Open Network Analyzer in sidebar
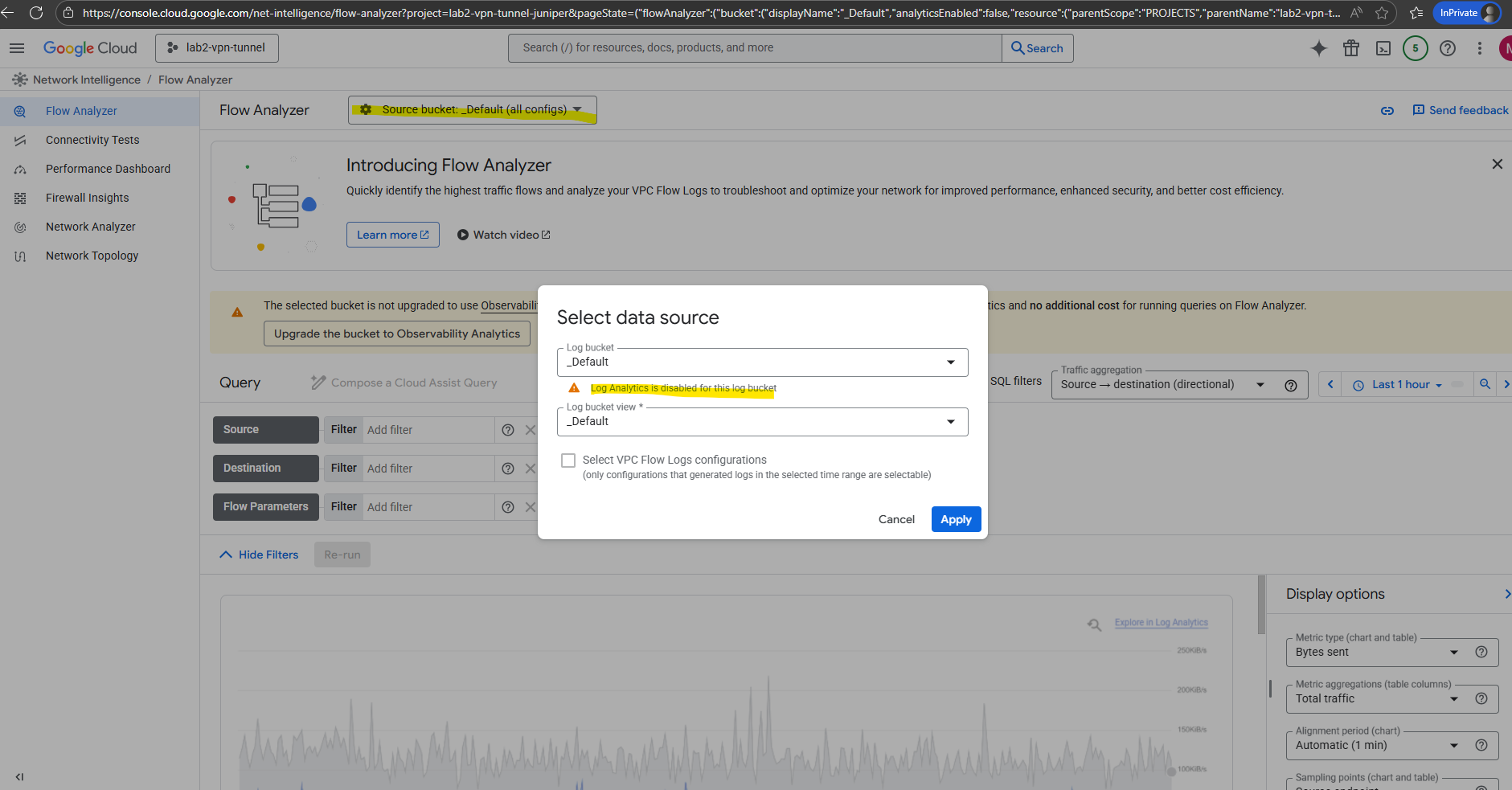The image size is (1512, 790). point(100,227)
